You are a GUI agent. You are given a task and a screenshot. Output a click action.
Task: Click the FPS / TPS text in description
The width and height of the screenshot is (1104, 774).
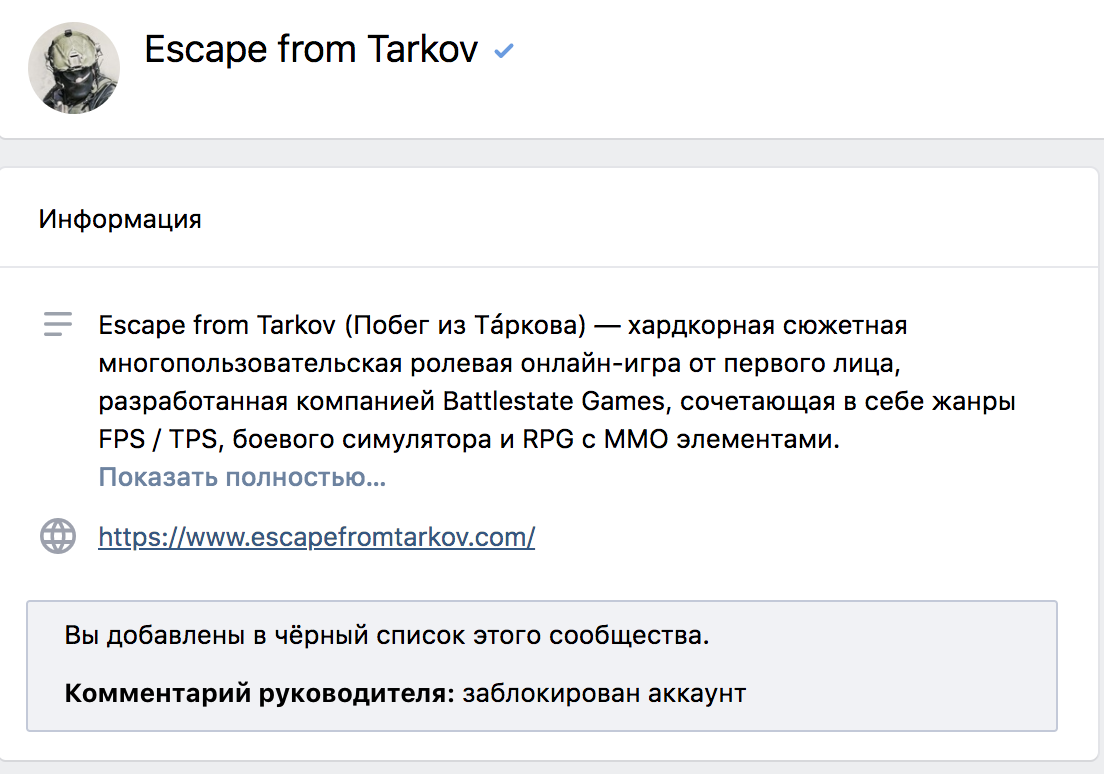tap(158, 439)
